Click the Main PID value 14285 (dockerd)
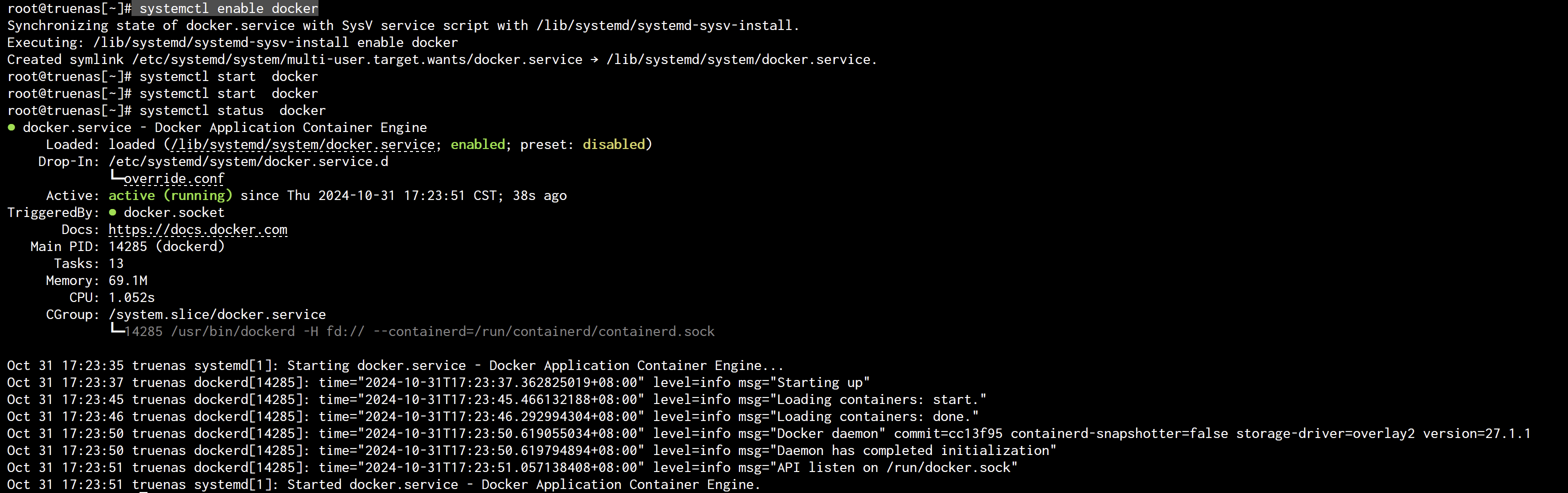 tap(166, 246)
